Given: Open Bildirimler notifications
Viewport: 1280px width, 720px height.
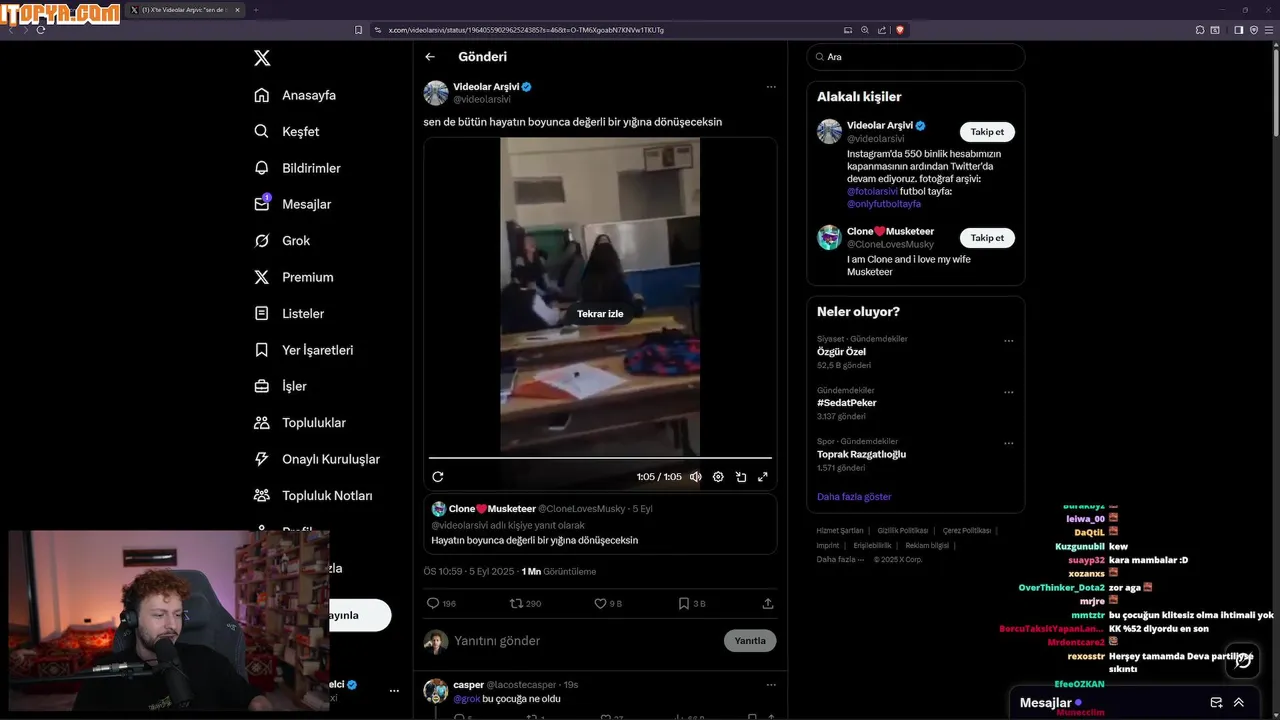Looking at the screenshot, I should point(298,168).
